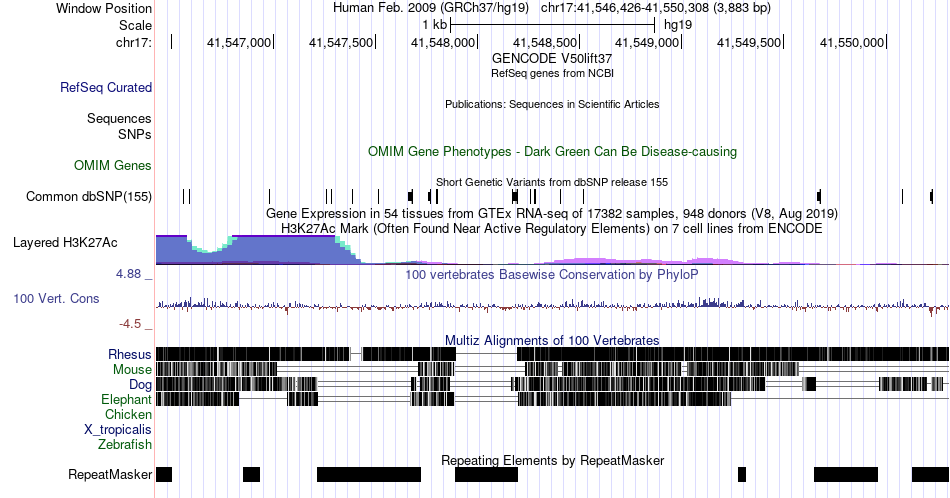Click the 41,548,000 ruler position
Image resolution: width=950 pixels, height=498 pixels.
click(x=443, y=42)
